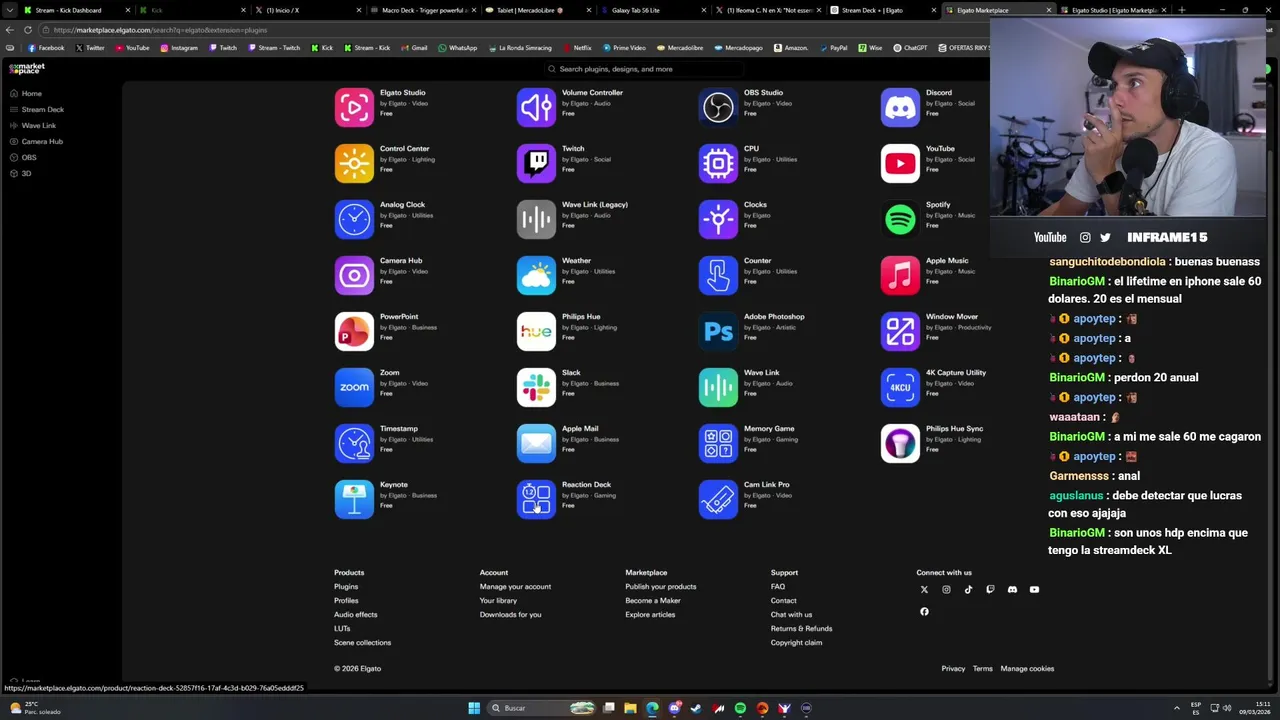Click the Manage cookies link
The height and width of the screenshot is (720, 1280).
point(1027,669)
